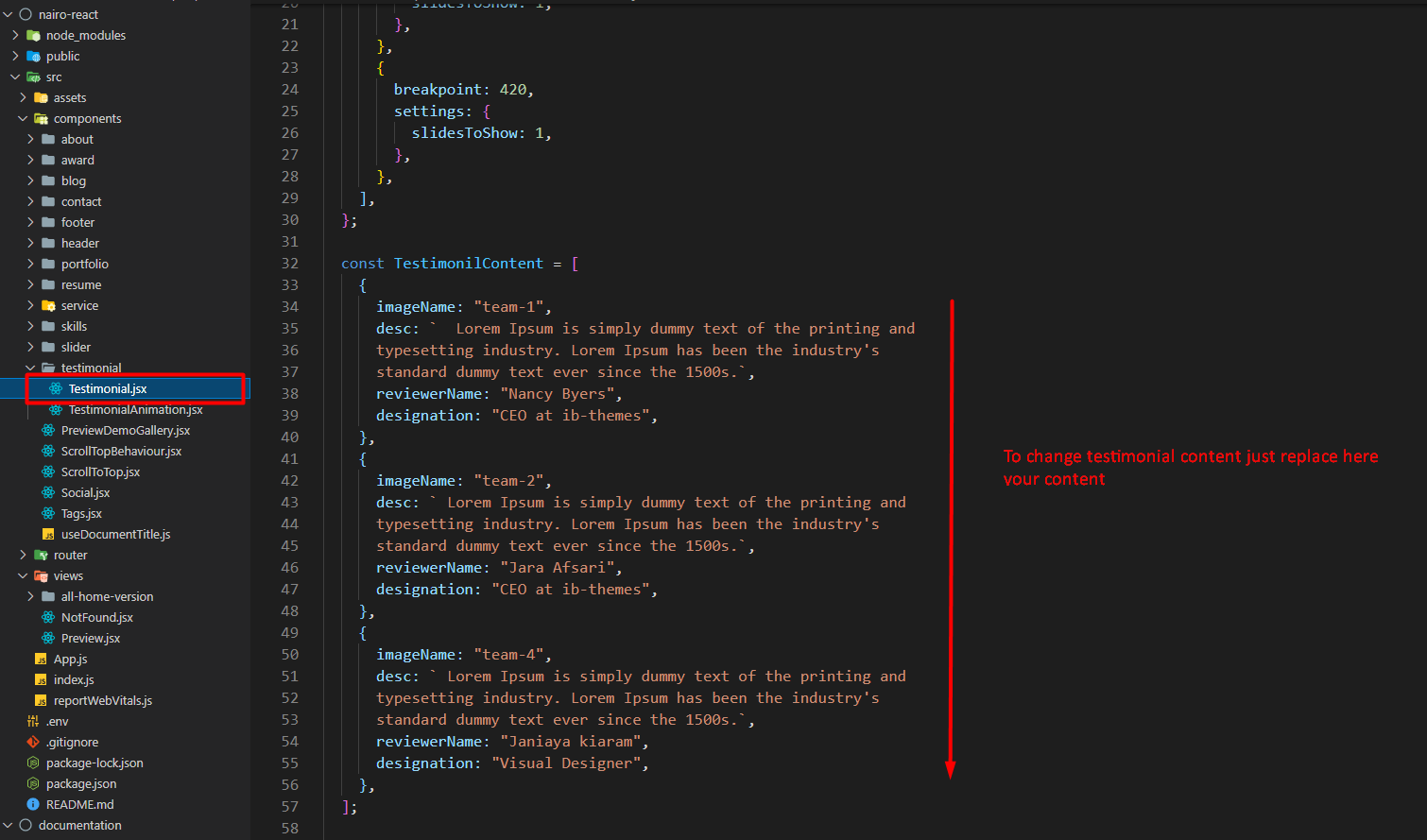1427x840 pixels.
Task: Click the "team-1" imageName value
Action: (509, 307)
